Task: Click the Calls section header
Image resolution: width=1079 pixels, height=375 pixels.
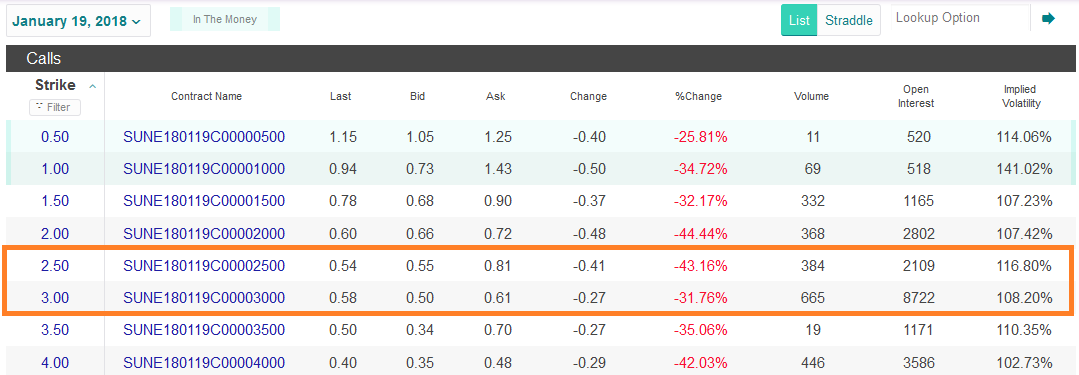Action: 541,58
